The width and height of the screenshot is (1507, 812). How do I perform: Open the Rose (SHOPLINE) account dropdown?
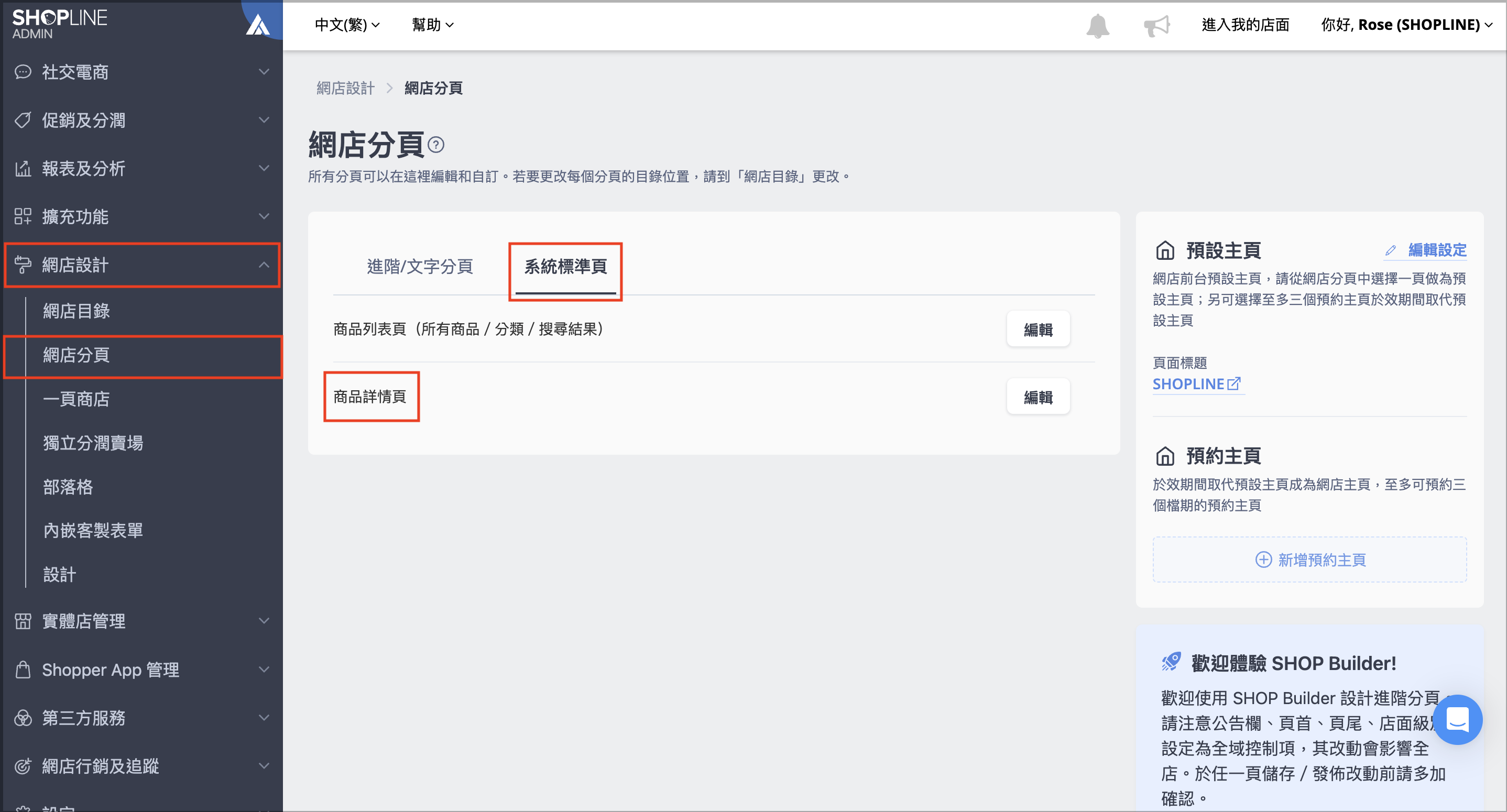click(1406, 25)
